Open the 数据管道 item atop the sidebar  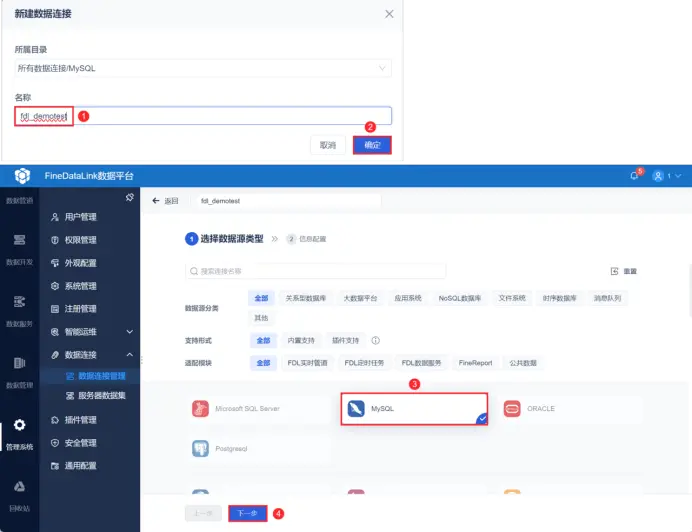coord(19,200)
